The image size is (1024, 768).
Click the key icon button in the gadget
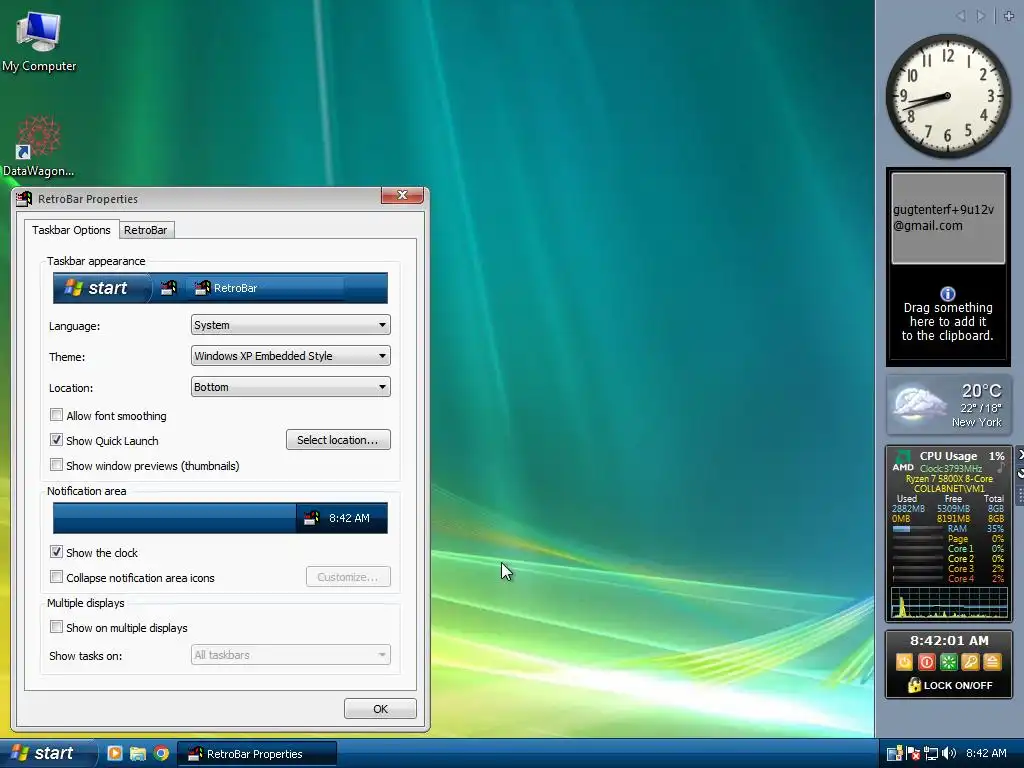pos(970,662)
